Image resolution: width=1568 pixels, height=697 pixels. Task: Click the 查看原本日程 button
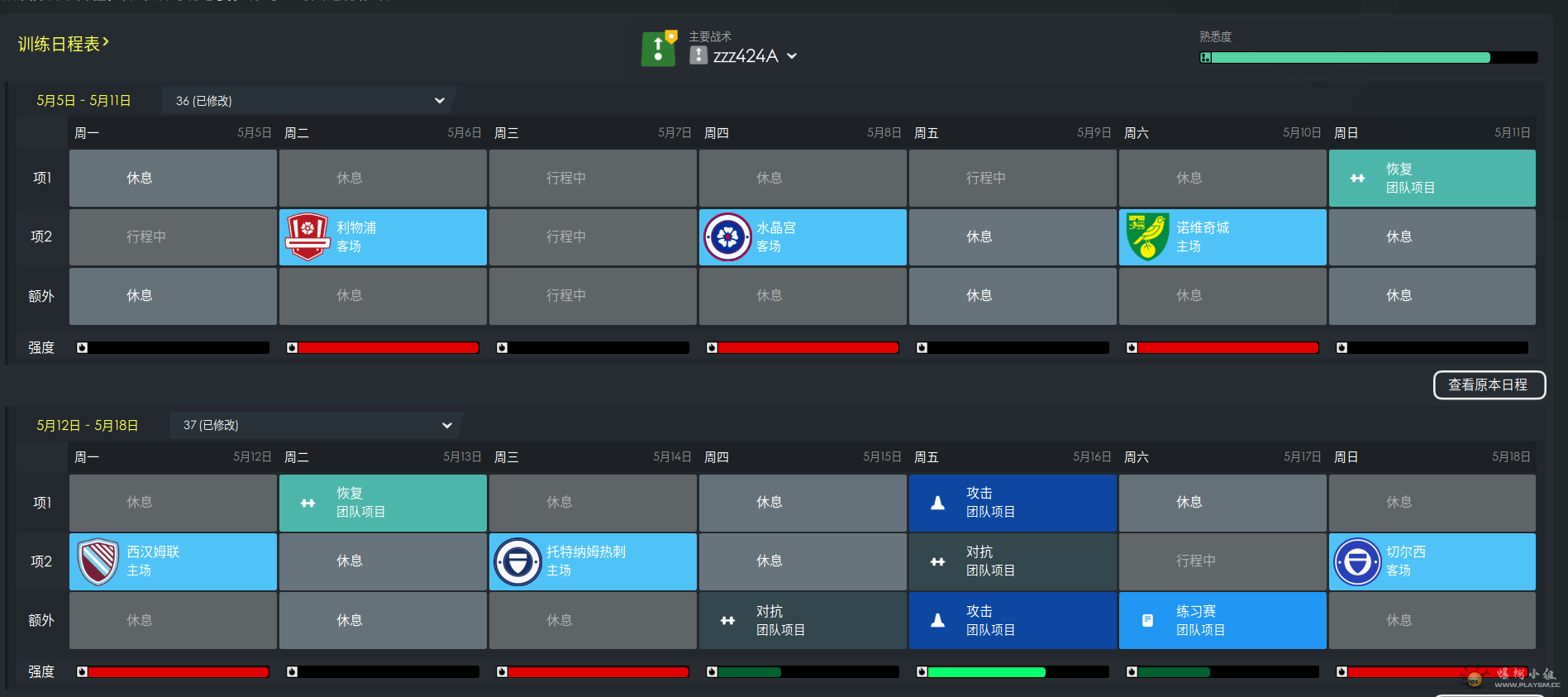[x=1489, y=385]
